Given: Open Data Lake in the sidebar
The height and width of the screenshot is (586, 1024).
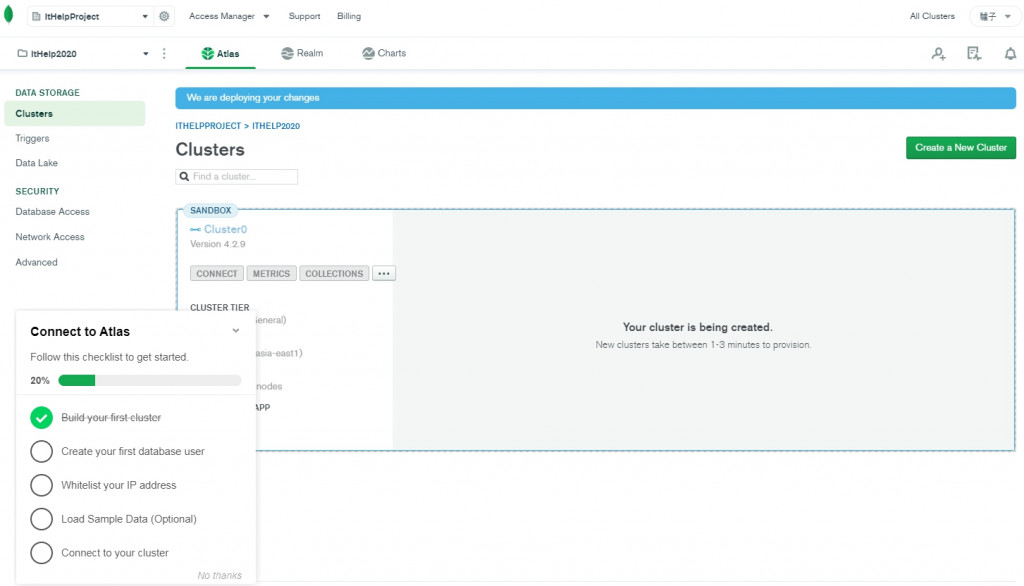Looking at the screenshot, I should [37, 163].
